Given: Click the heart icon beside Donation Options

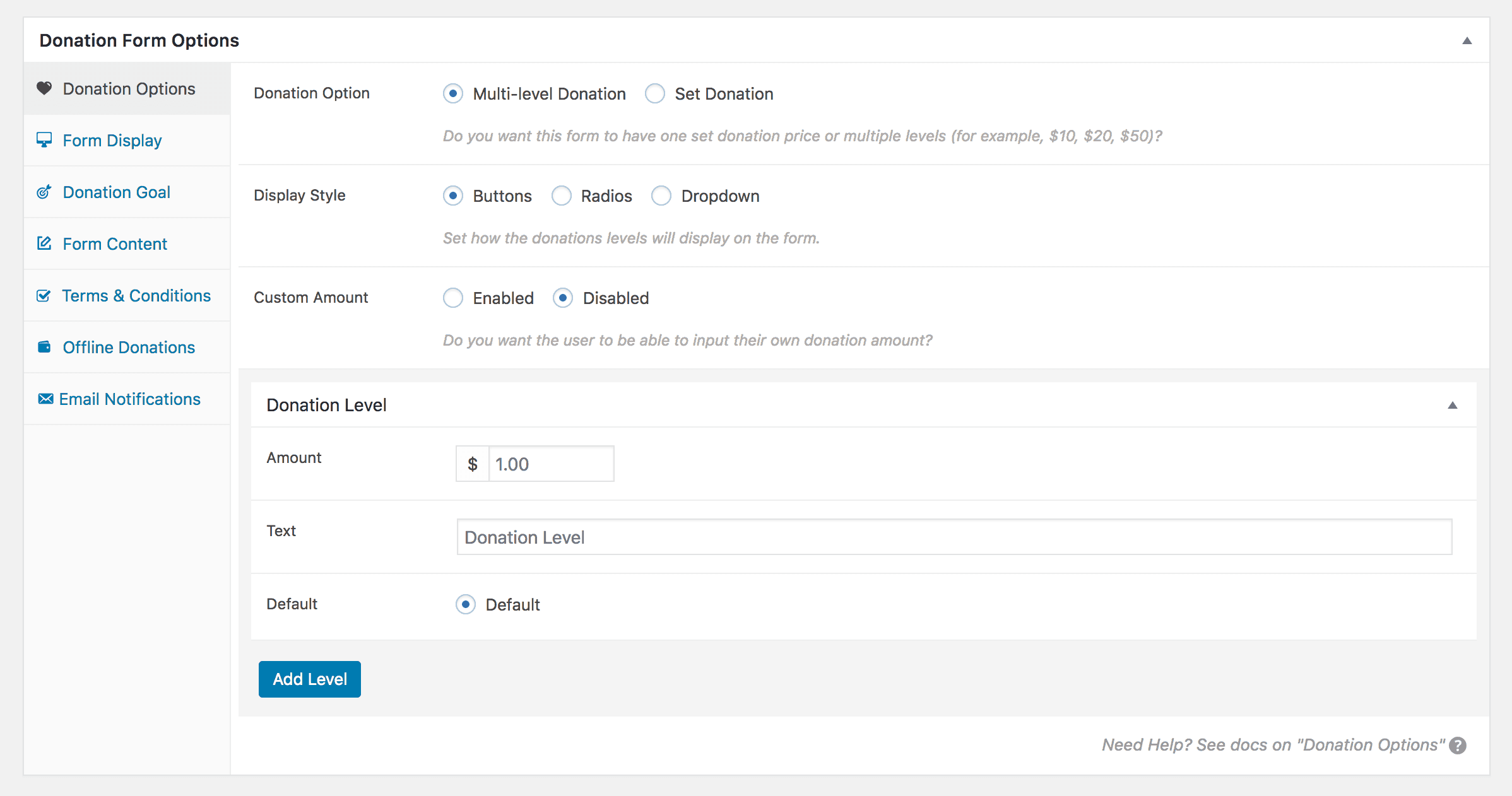Looking at the screenshot, I should tap(44, 88).
